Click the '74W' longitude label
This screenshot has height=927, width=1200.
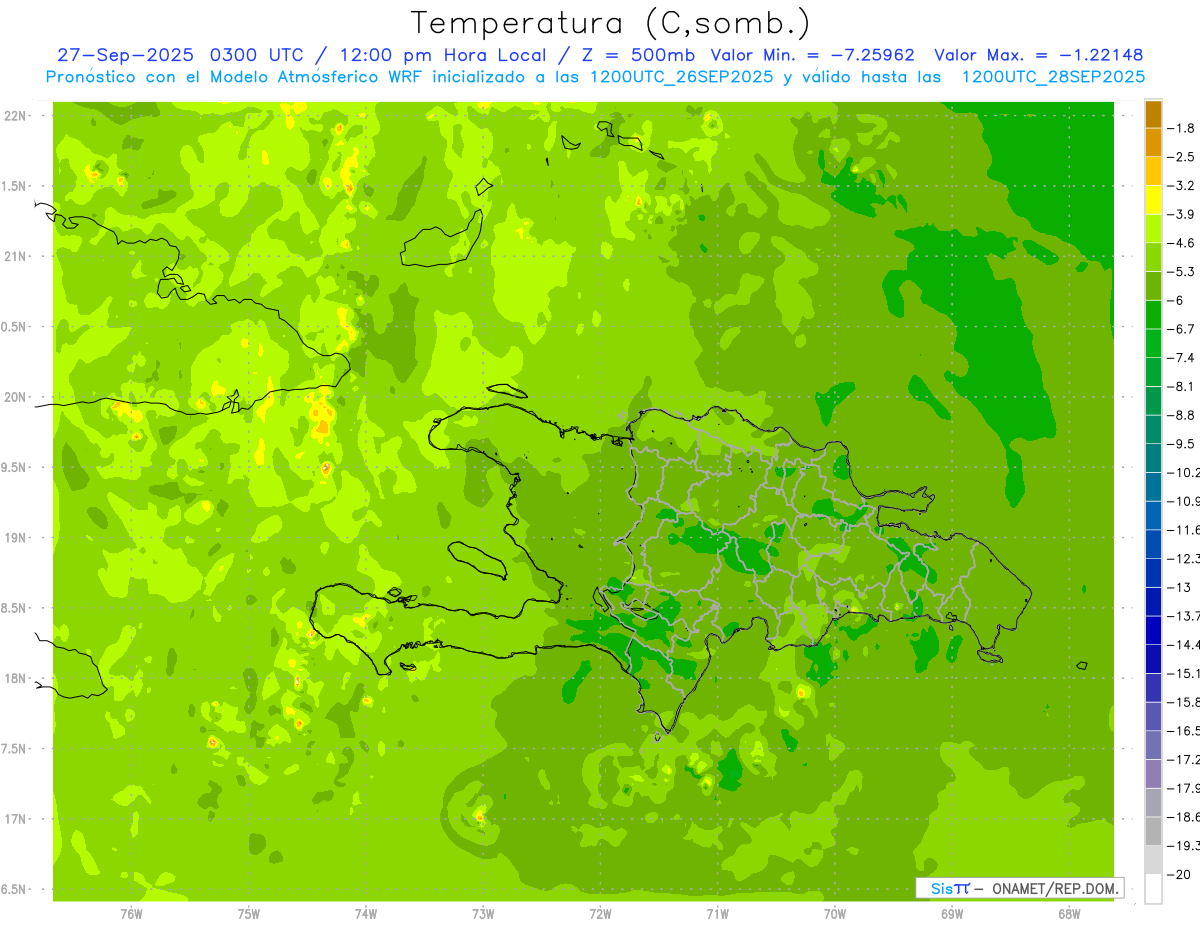click(366, 914)
